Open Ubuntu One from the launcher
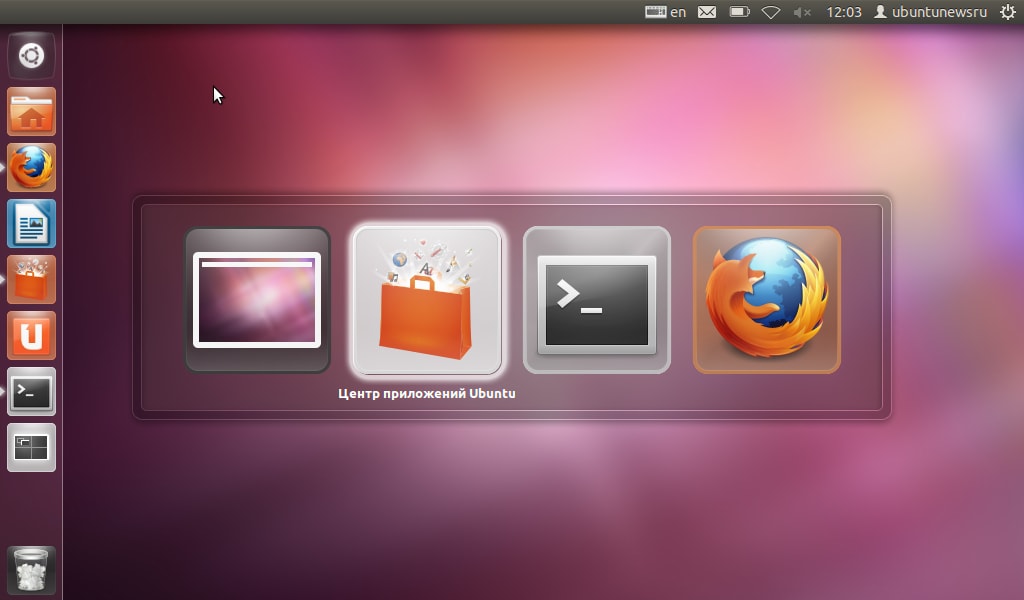The image size is (1024, 600). pyautogui.click(x=31, y=336)
